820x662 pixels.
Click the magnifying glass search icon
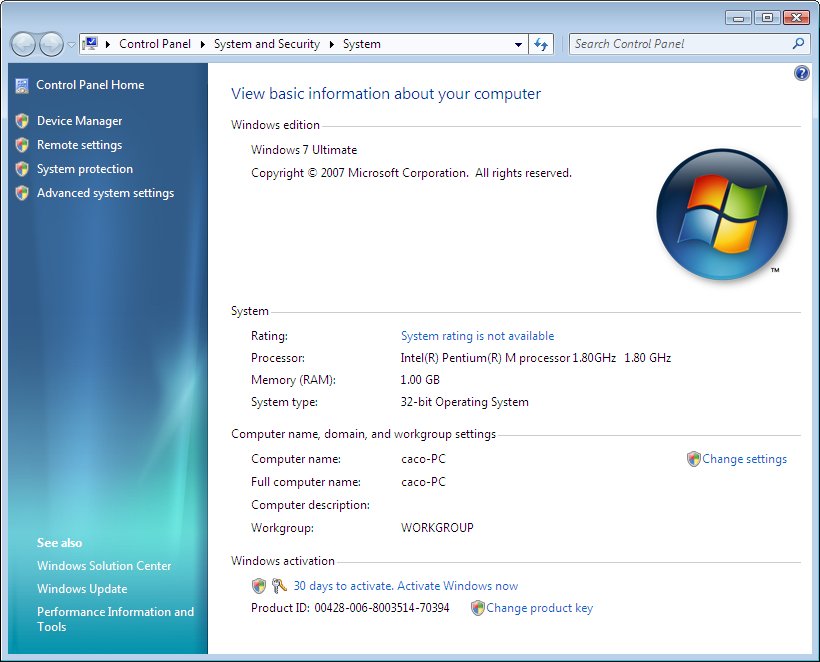click(x=799, y=43)
